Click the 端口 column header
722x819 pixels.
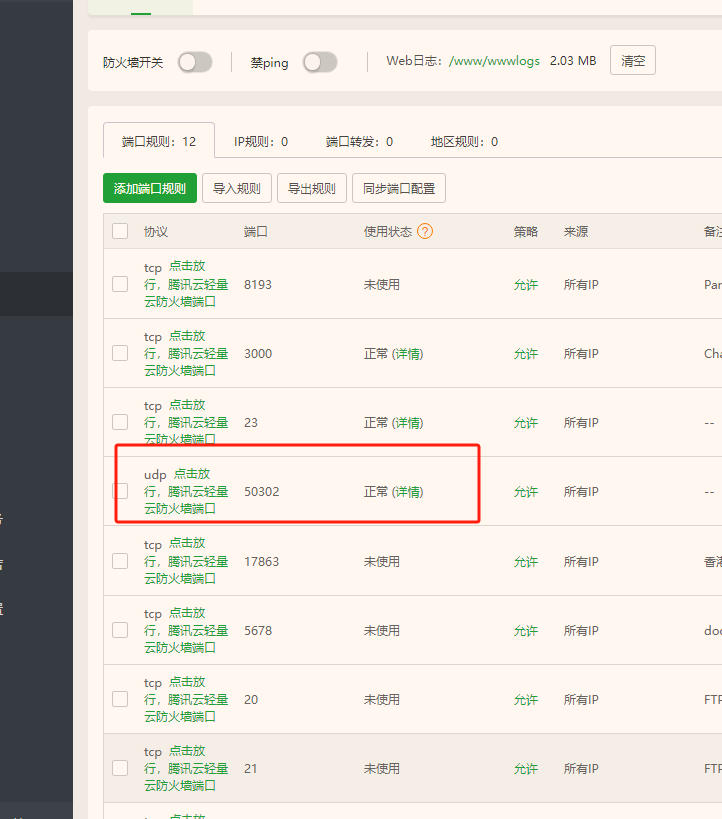click(255, 231)
